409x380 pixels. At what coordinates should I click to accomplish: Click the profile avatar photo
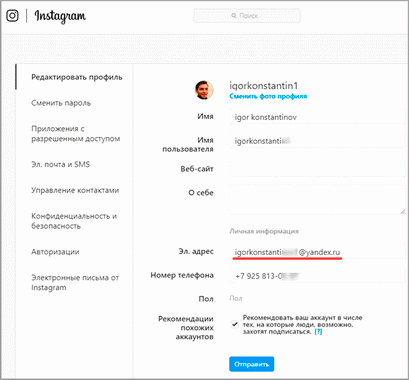[x=204, y=90]
